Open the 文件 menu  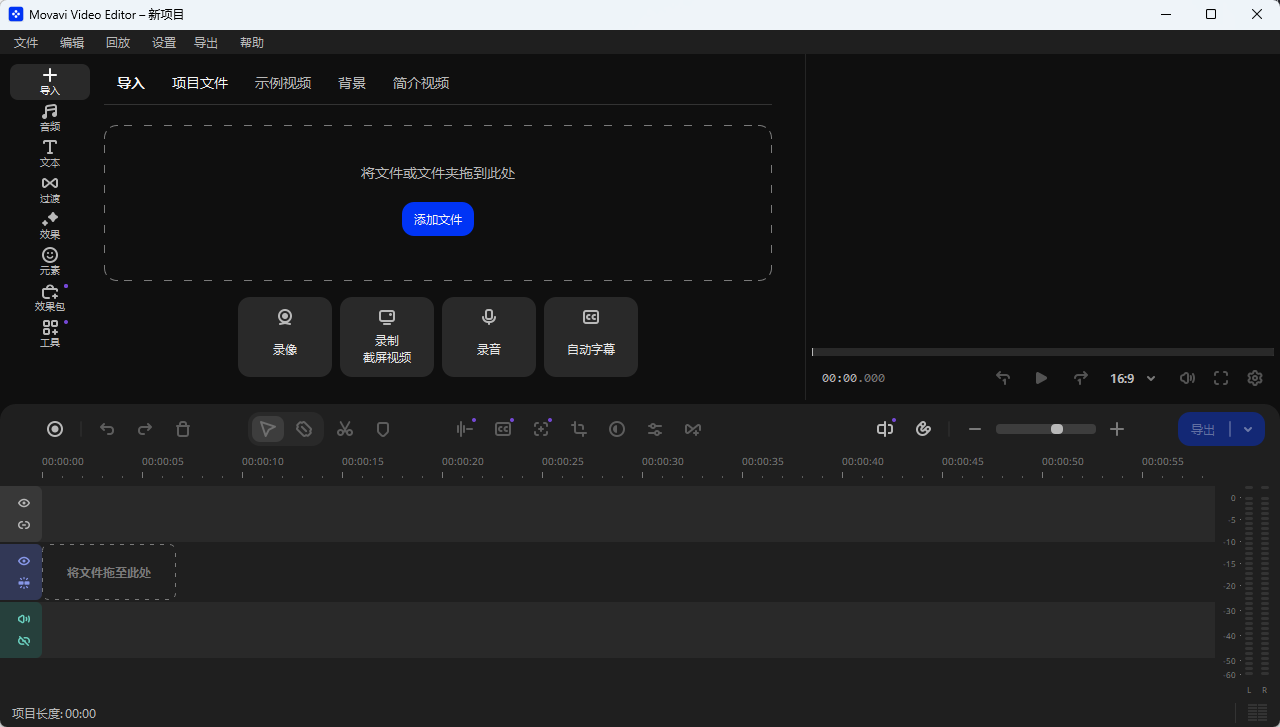26,42
